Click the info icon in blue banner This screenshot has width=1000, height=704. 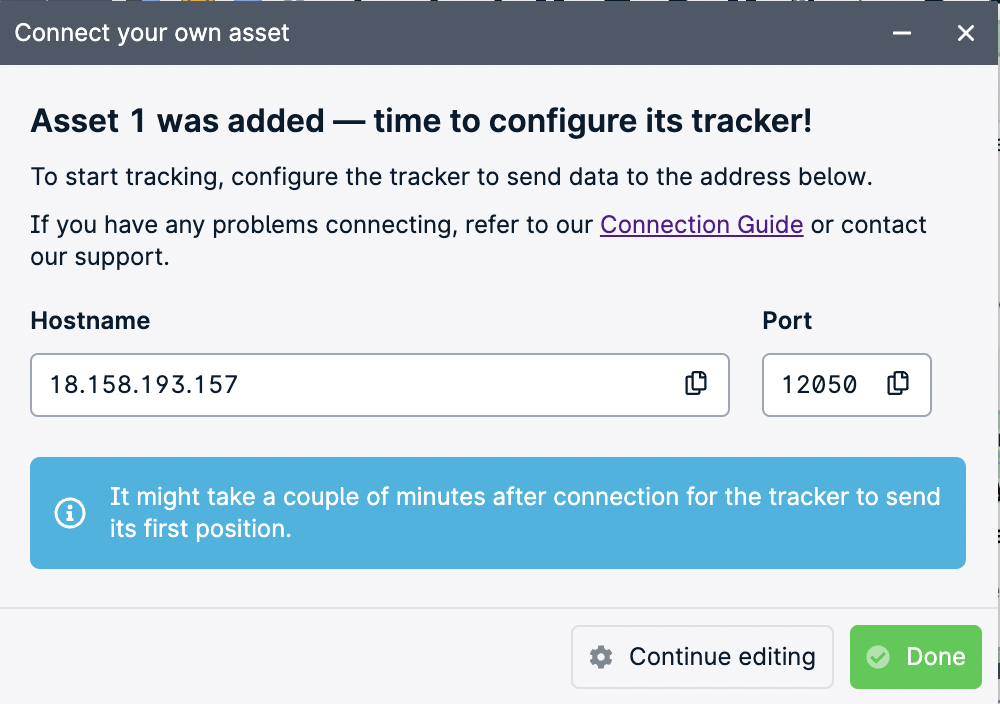pos(70,513)
